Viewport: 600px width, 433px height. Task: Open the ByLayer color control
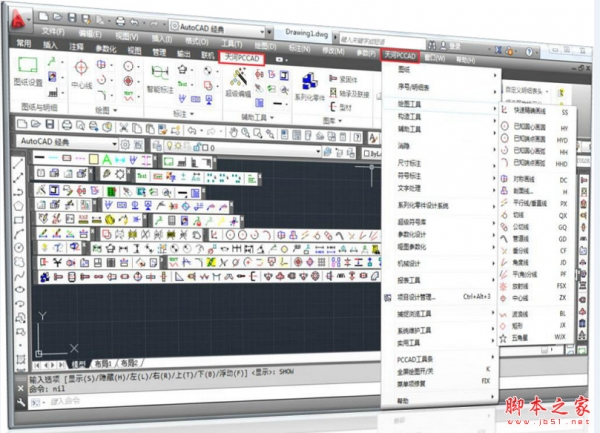tap(372, 153)
